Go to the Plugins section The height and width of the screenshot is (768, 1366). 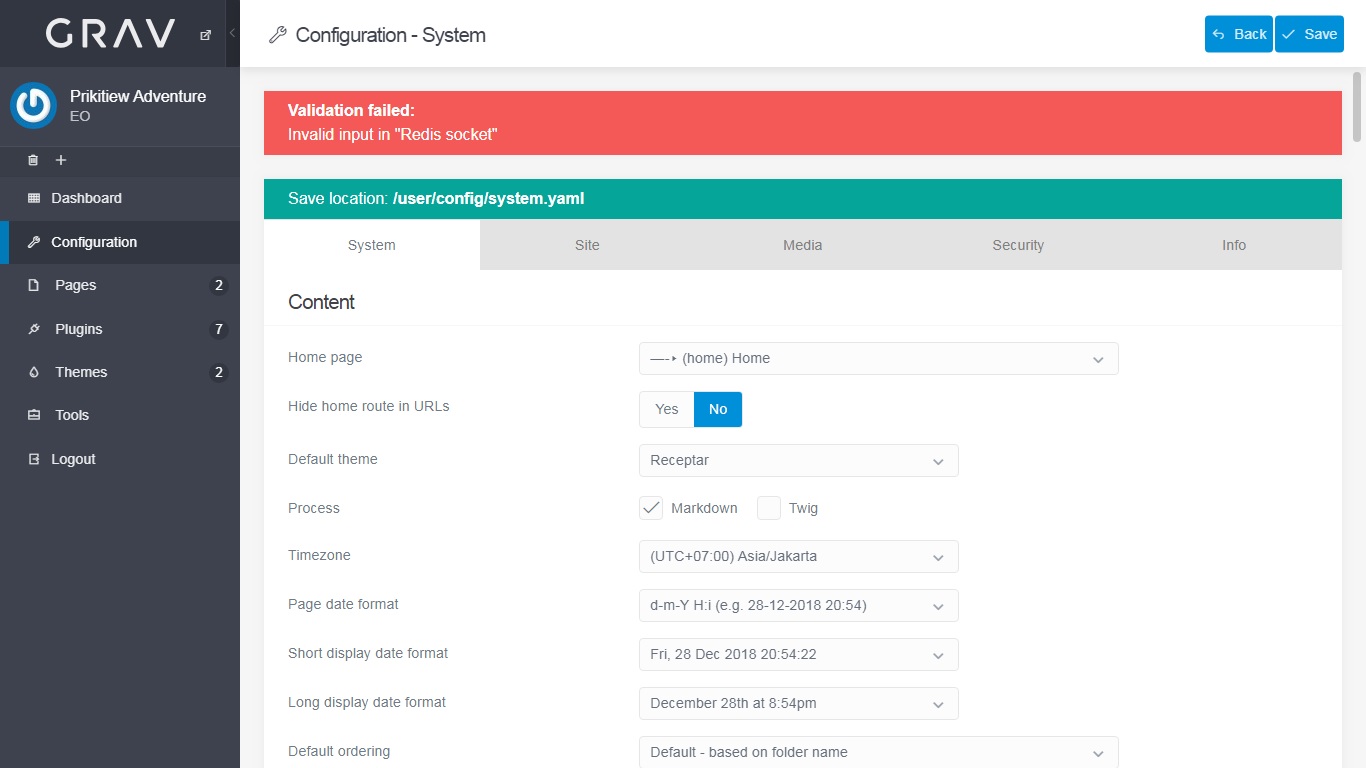coord(120,329)
